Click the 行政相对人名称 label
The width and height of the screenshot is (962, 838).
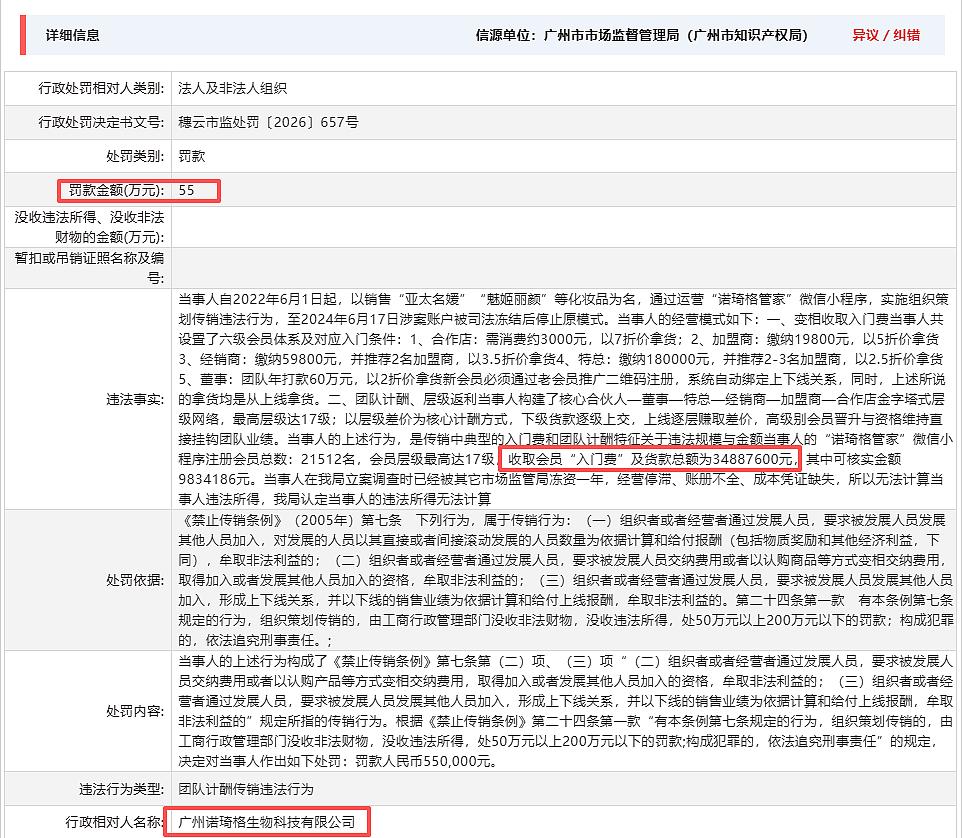(x=115, y=822)
